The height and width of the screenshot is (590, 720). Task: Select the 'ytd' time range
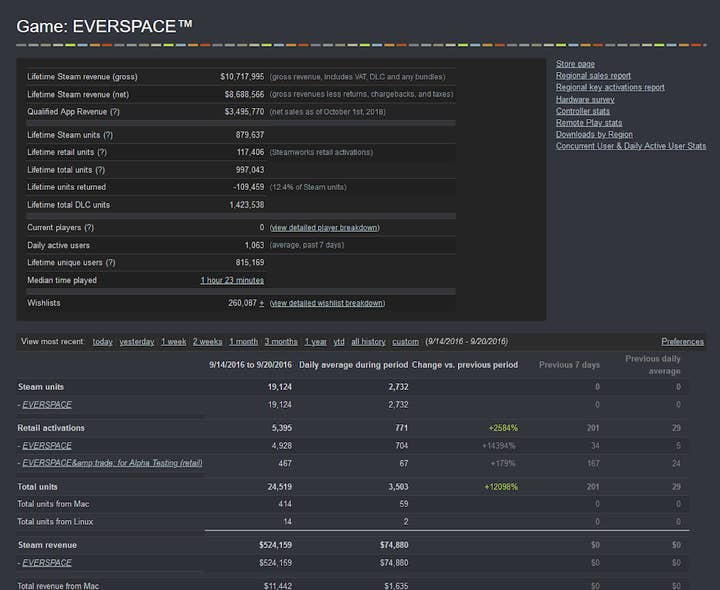[339, 342]
